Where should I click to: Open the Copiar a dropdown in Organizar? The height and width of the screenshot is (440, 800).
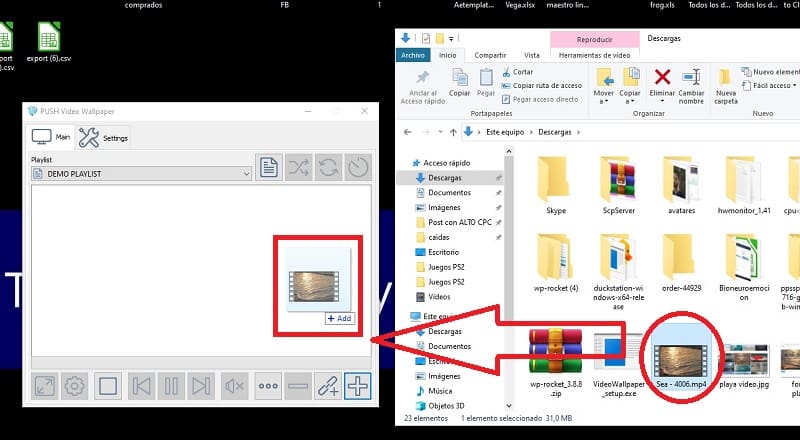[630, 87]
